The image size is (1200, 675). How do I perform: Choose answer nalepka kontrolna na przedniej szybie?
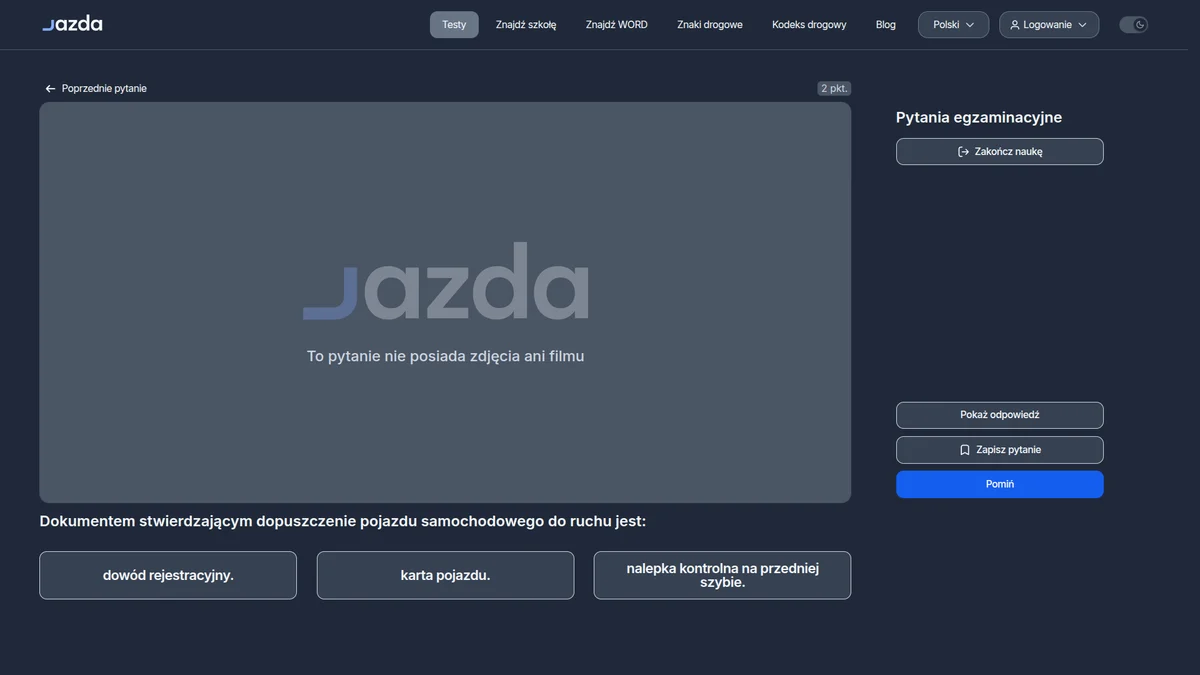point(722,576)
